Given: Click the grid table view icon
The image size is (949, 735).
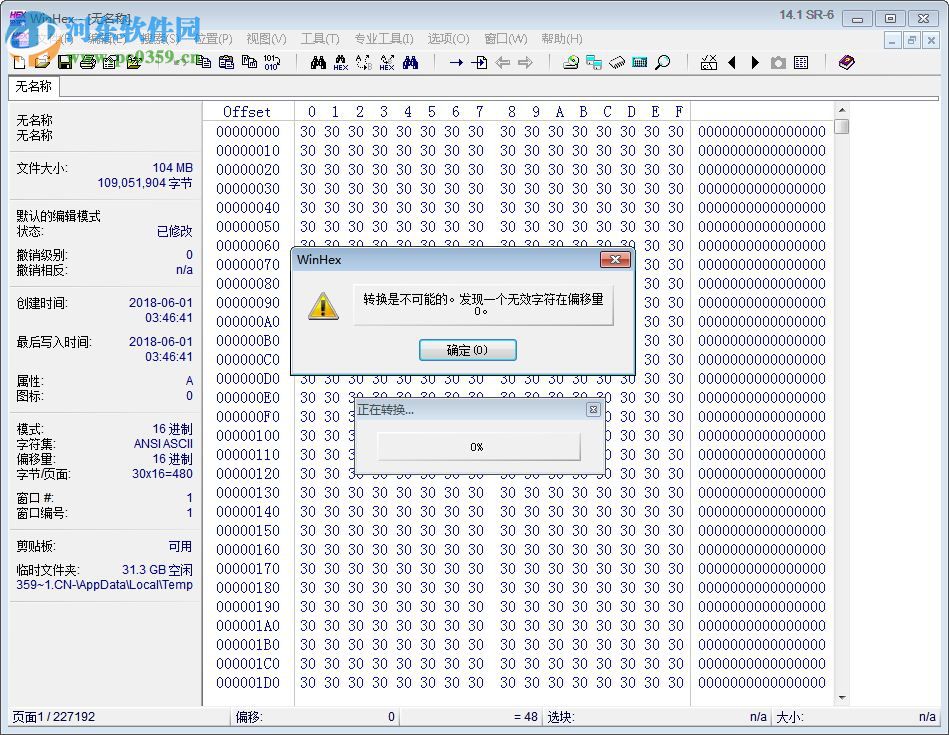Looking at the screenshot, I should (x=801, y=62).
